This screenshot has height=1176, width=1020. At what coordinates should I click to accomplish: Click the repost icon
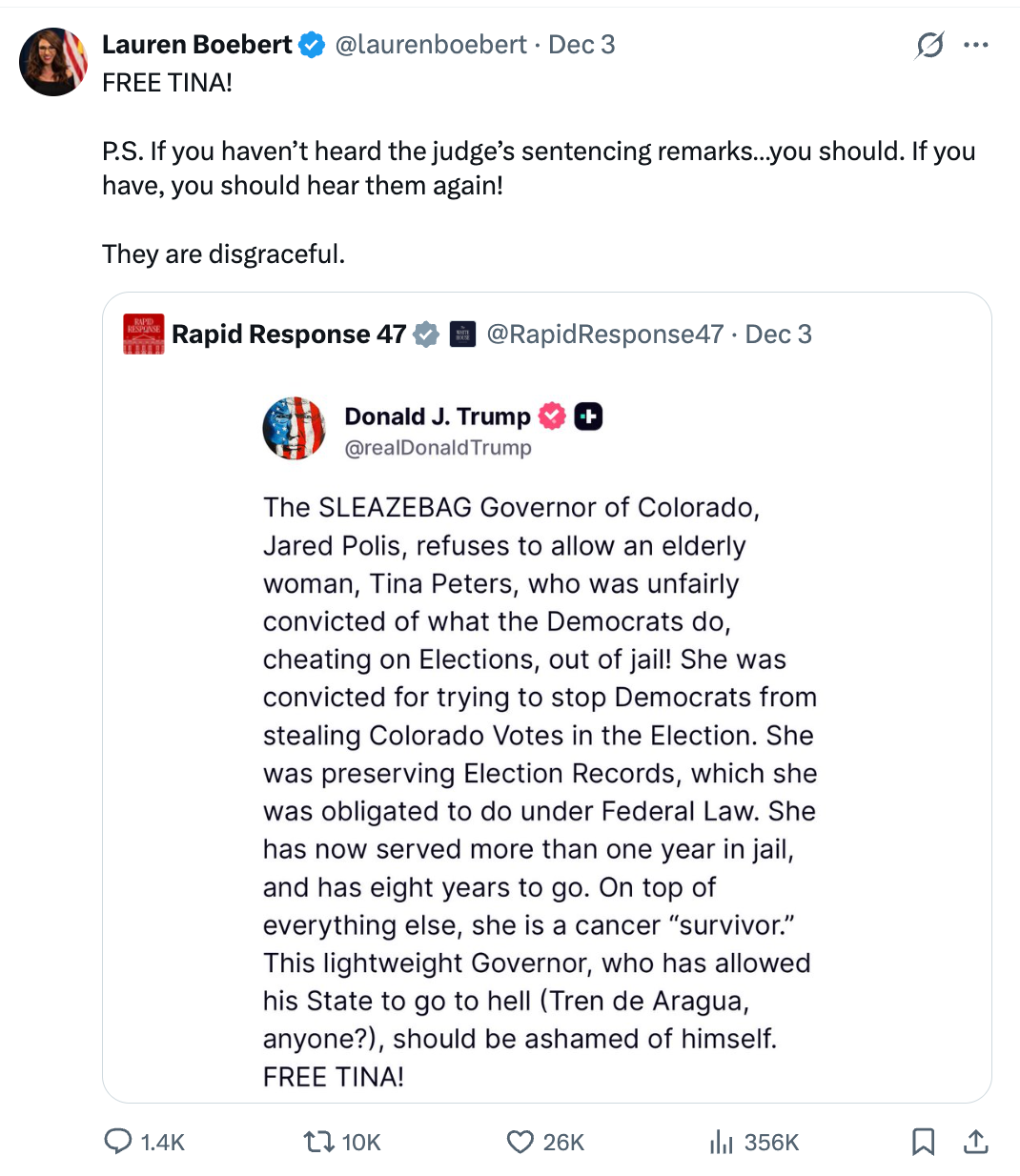click(x=317, y=1142)
